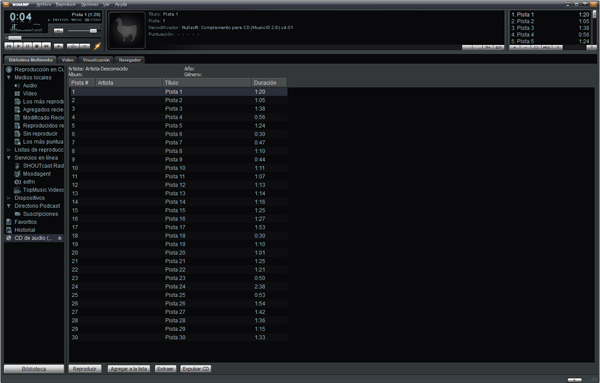
Task: Click the Moodagent icon
Action: 17,174
